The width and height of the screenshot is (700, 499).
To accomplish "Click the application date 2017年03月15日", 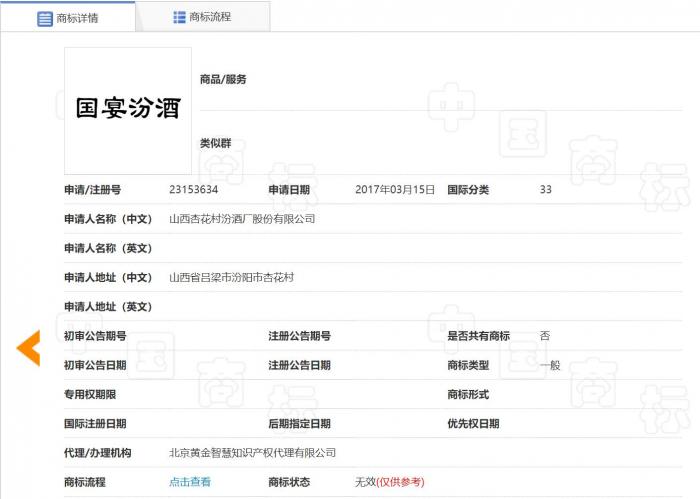I will (395, 190).
